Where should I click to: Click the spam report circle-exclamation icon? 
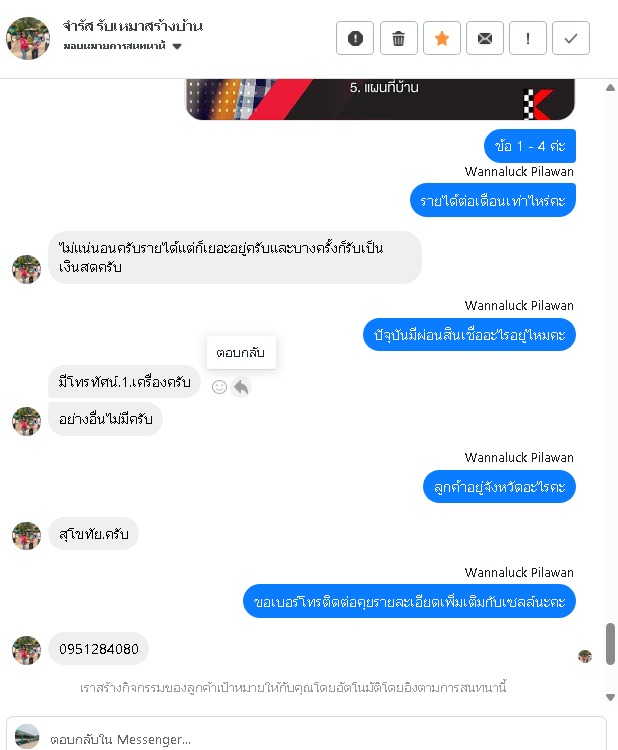pyautogui.click(x=355, y=38)
